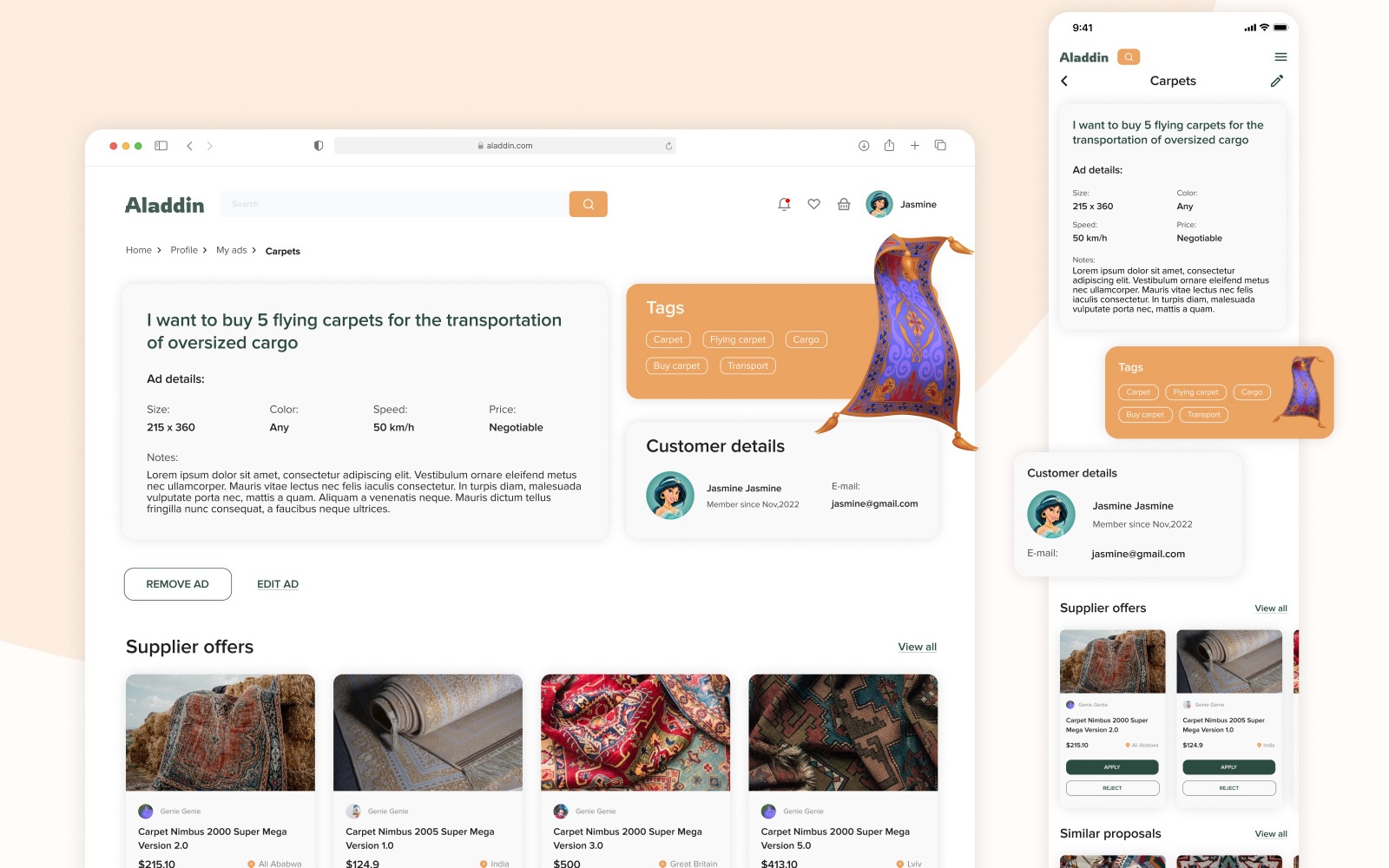Select the Cargo tag chip
Viewport: 1389px width, 868px height.
tap(806, 339)
